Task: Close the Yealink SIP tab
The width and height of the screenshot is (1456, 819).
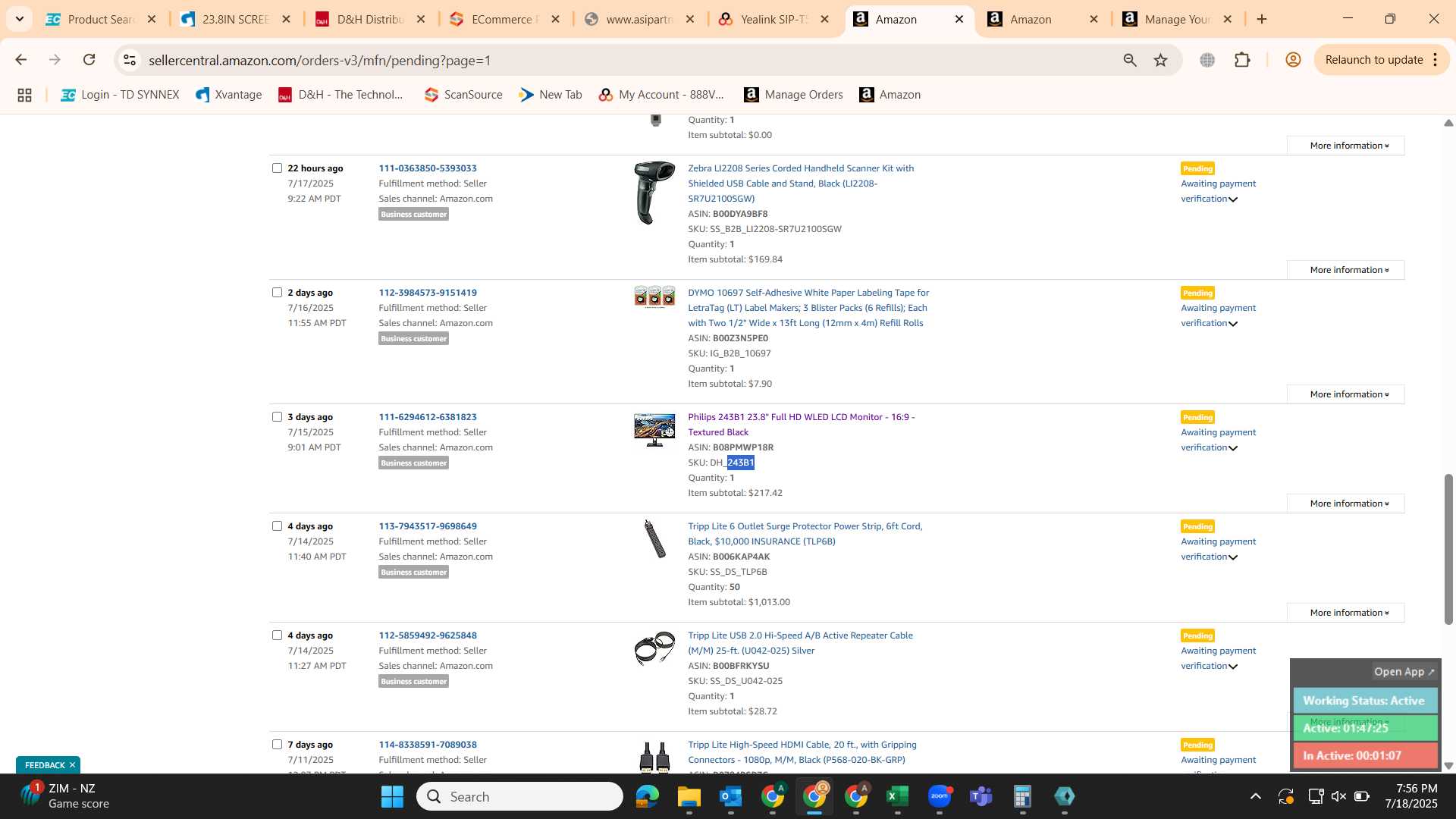Action: click(x=824, y=19)
